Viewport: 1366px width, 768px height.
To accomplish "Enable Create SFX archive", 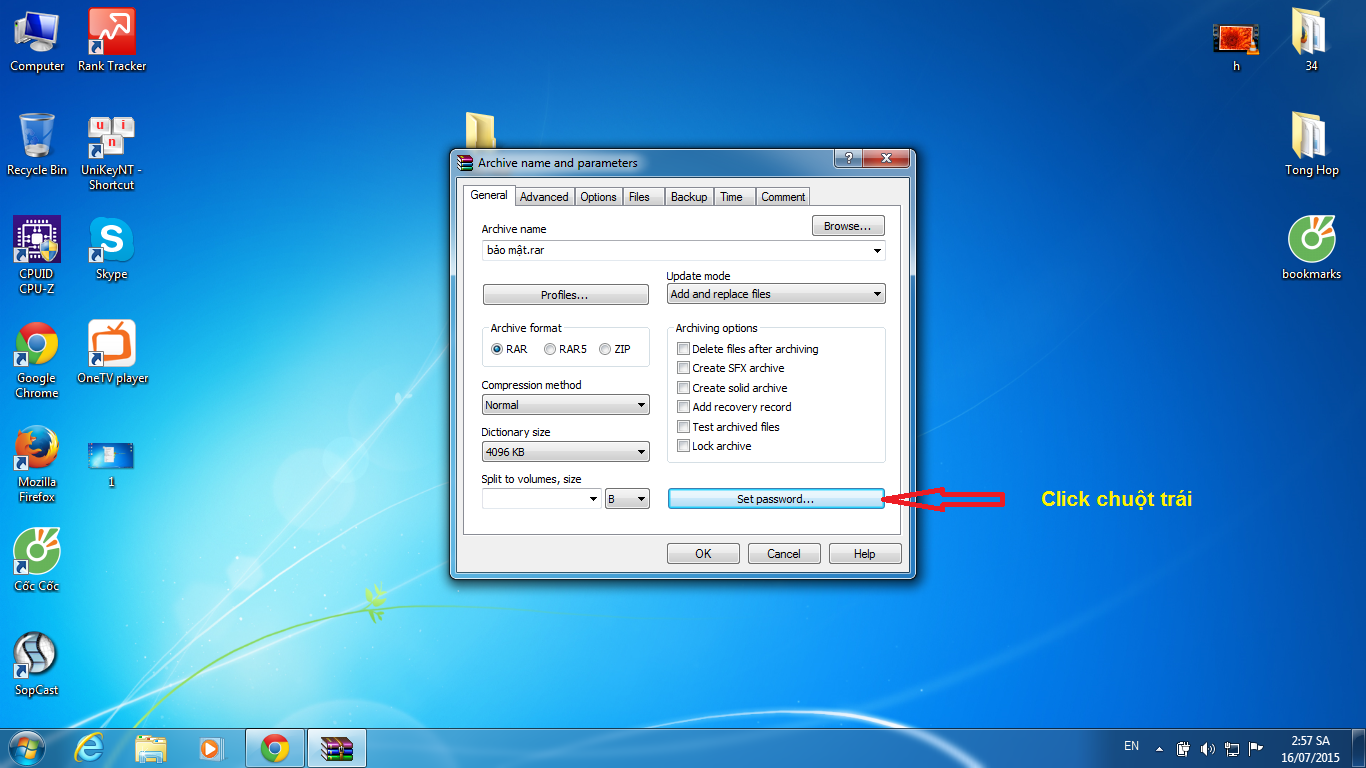I will click(x=731, y=368).
